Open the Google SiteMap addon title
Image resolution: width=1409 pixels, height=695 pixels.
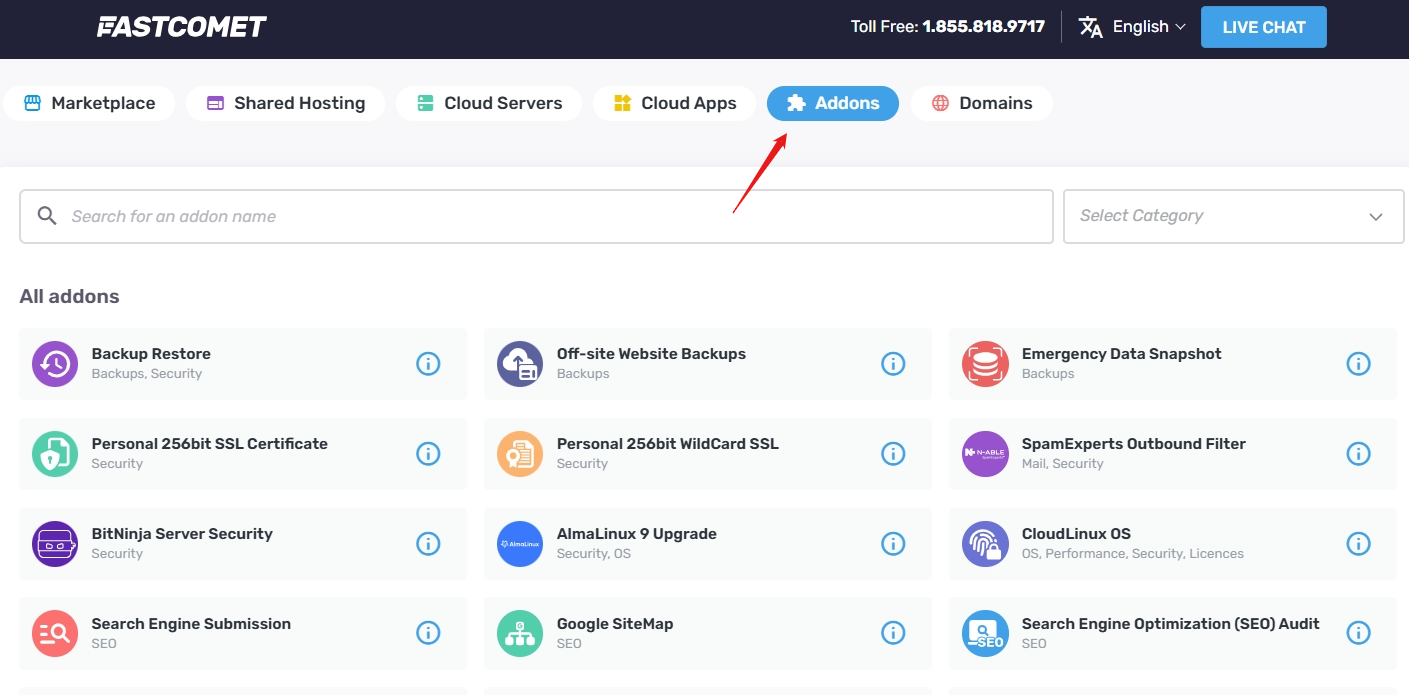pyautogui.click(x=615, y=624)
